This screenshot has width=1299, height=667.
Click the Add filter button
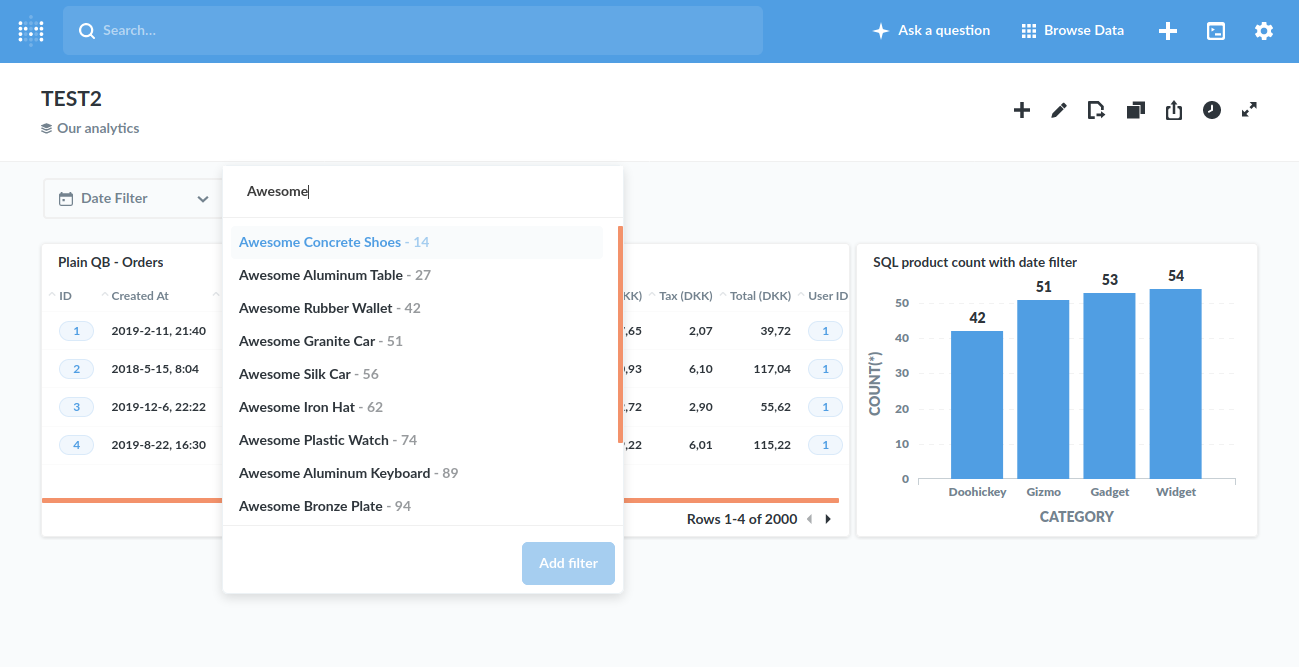568,563
